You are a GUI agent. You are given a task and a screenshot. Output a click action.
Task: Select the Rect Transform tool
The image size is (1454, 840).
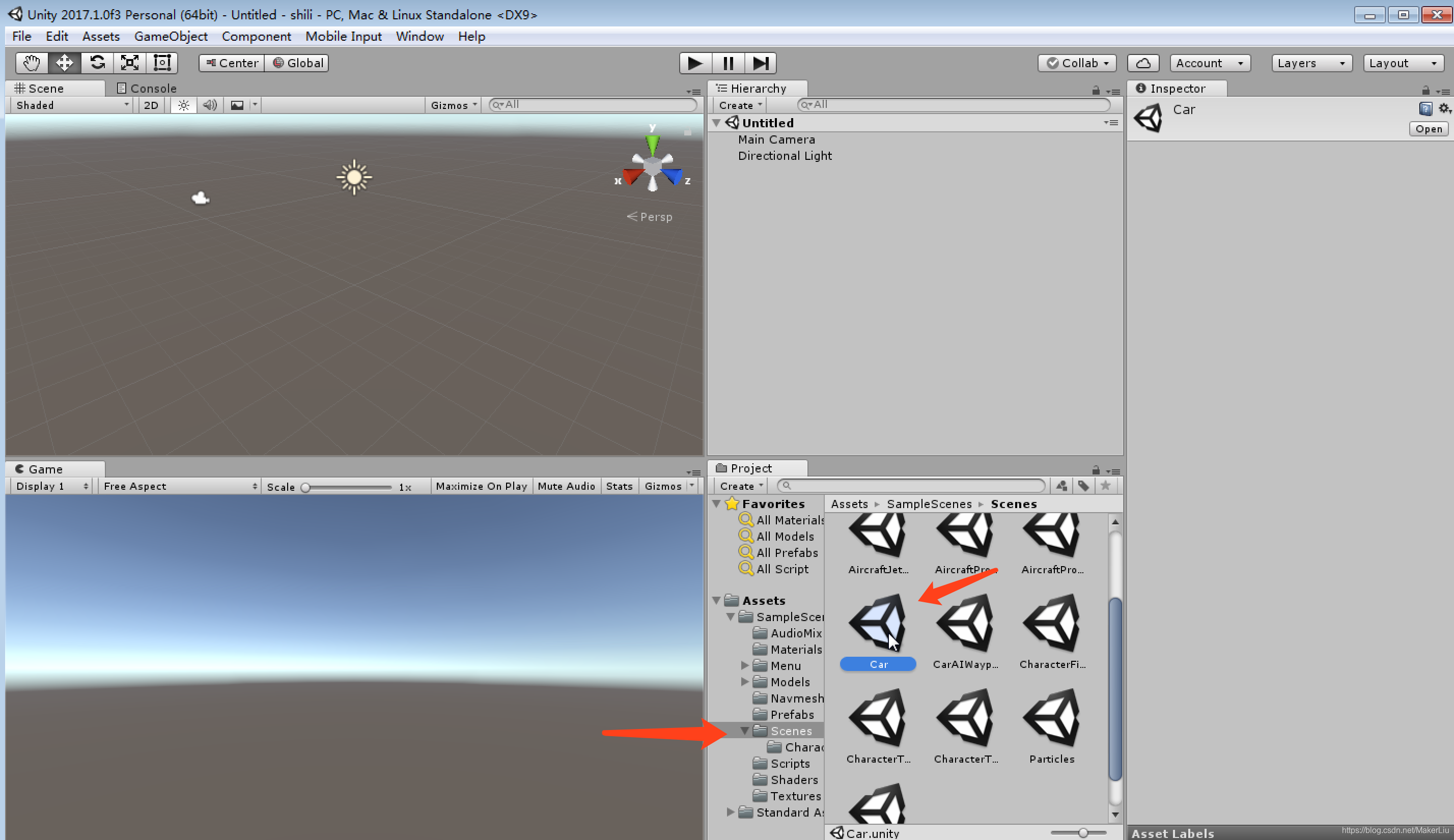162,63
